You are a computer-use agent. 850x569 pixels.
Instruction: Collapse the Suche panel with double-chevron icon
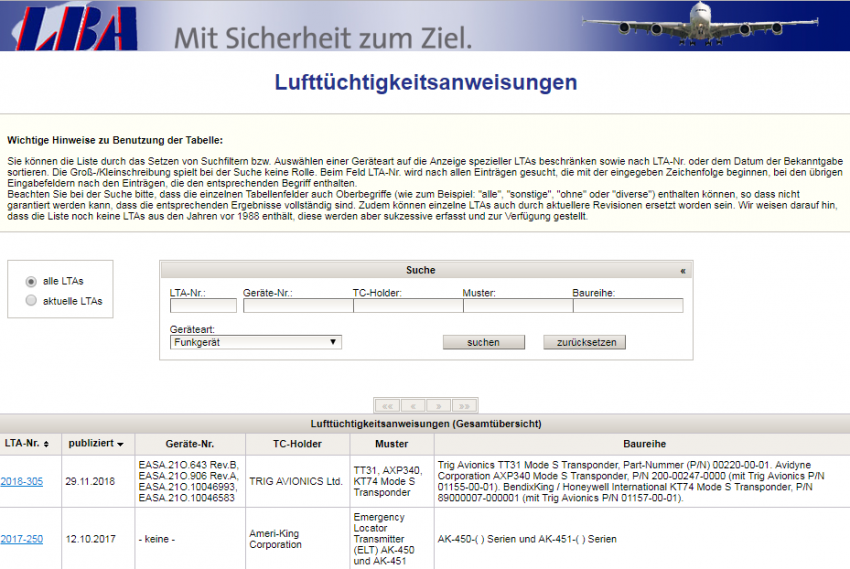683,270
